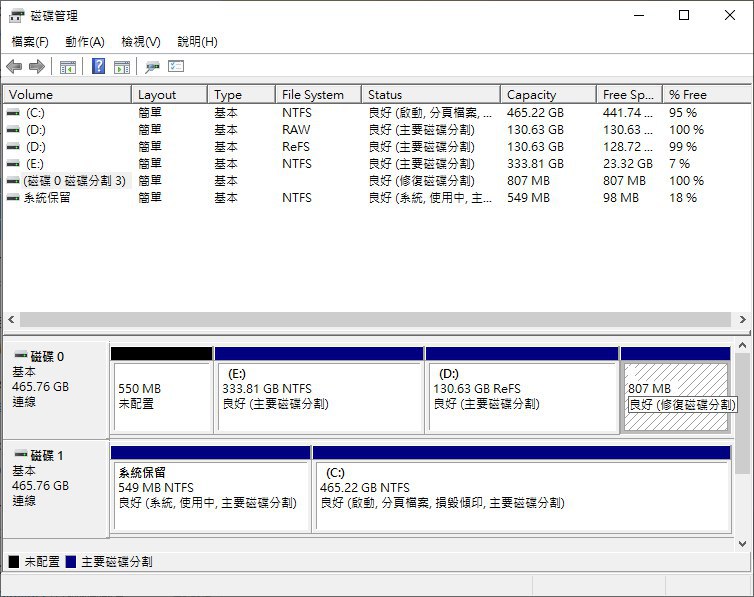Sort by the % Free column header
Image resolution: width=754 pixels, height=597 pixels.
pyautogui.click(x=707, y=95)
